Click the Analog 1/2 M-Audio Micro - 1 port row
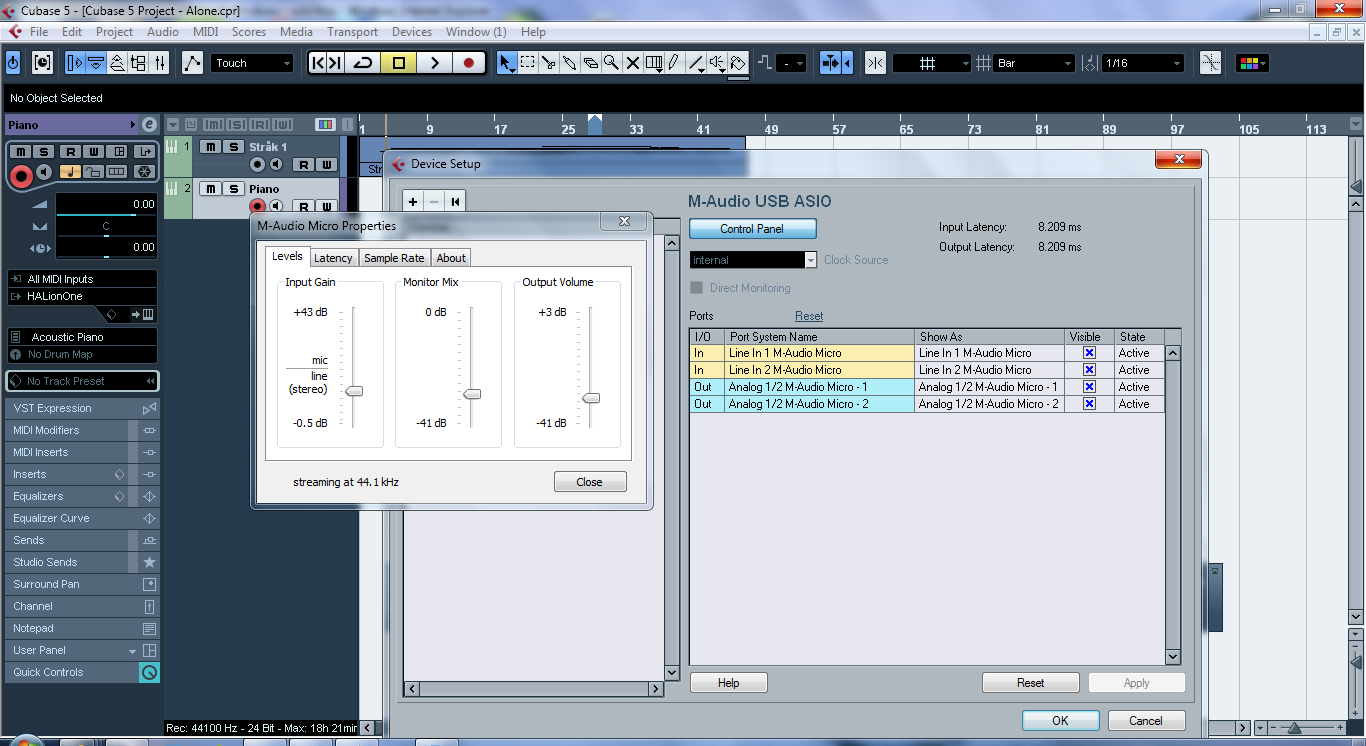Viewport: 1366px width, 746px height. click(x=820, y=387)
